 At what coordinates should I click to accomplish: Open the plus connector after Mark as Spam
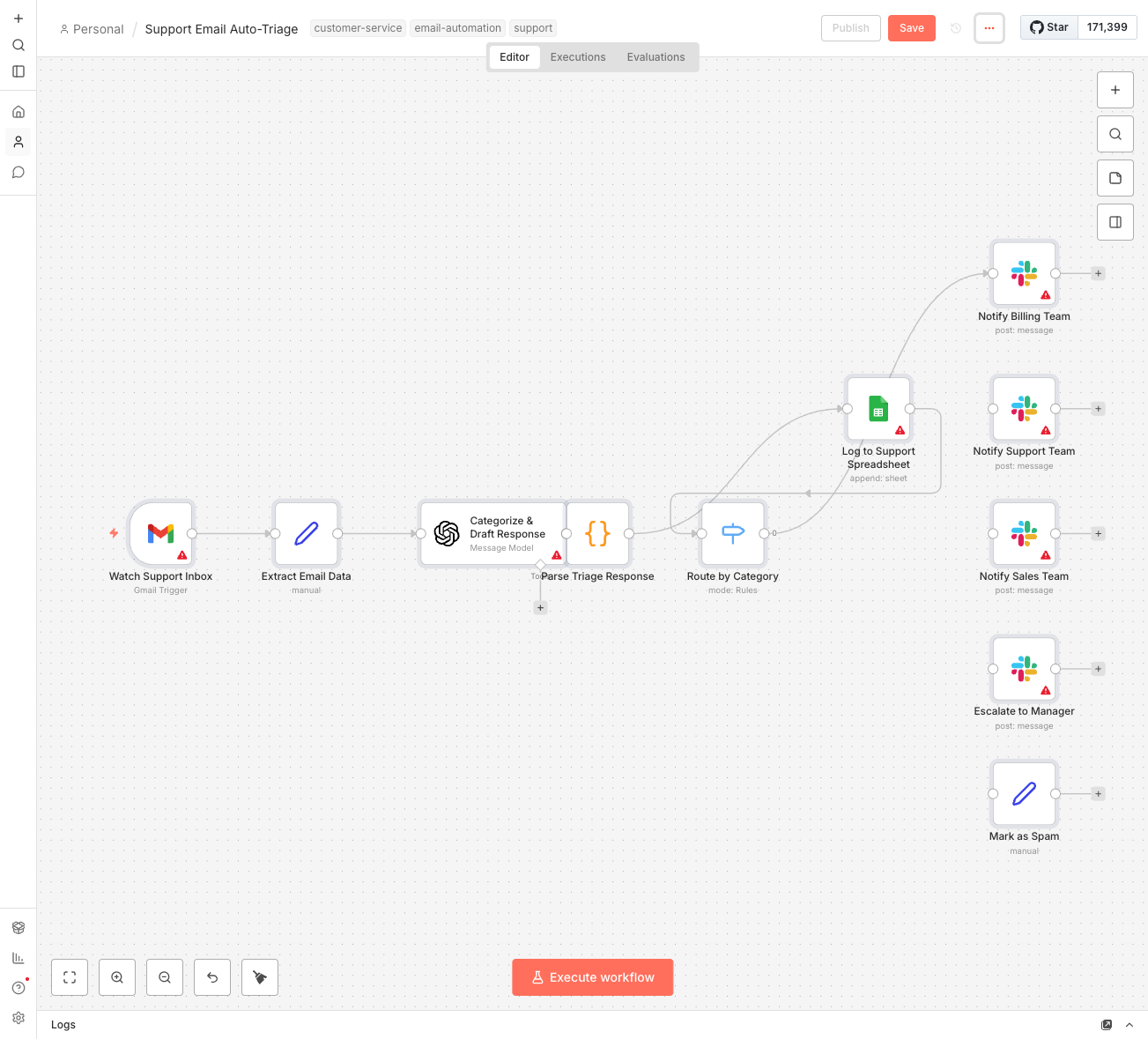pyautogui.click(x=1098, y=793)
